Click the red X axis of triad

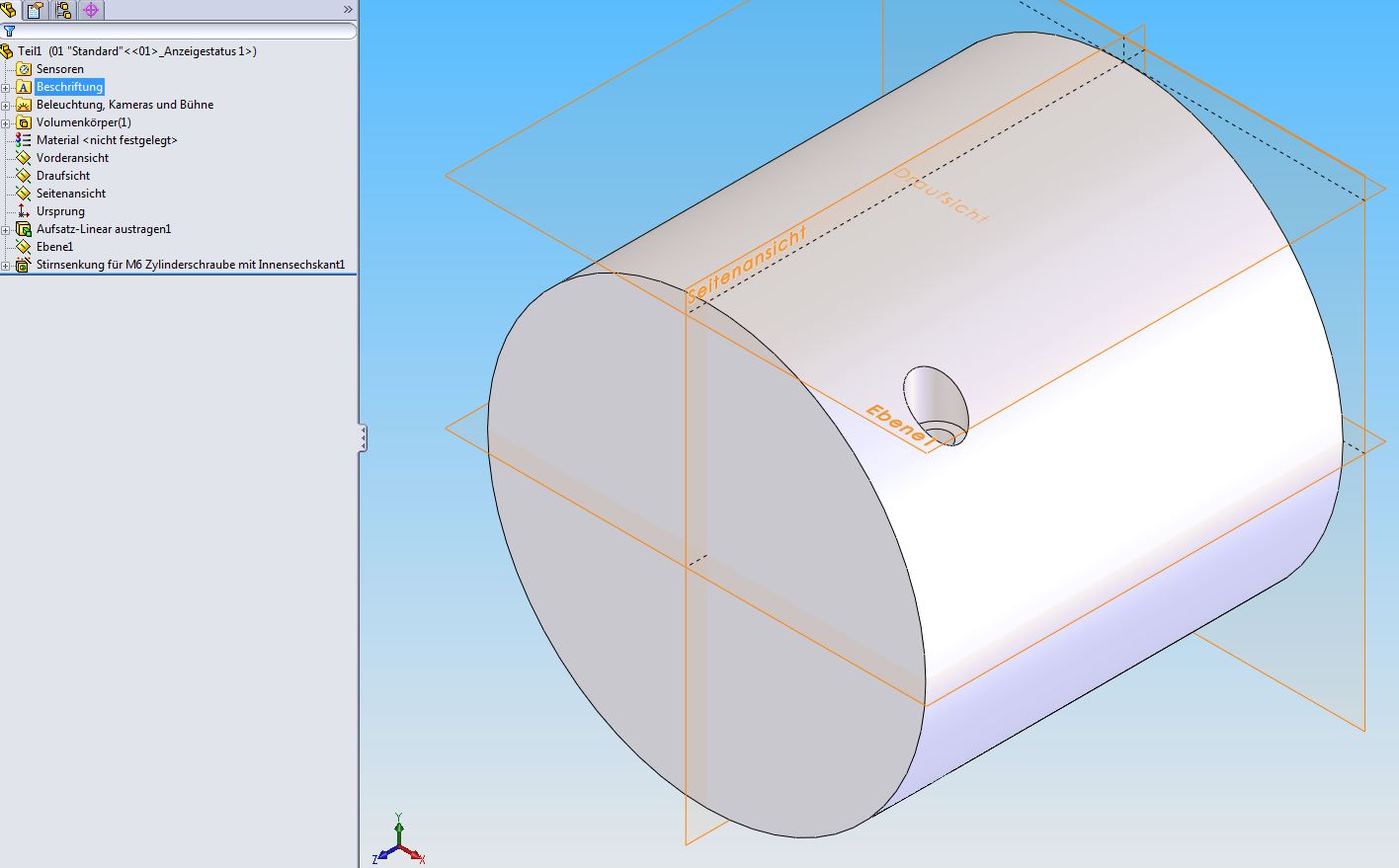tap(411, 854)
